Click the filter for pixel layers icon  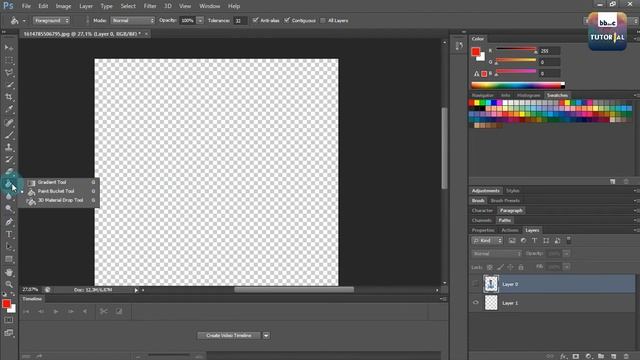512,241
